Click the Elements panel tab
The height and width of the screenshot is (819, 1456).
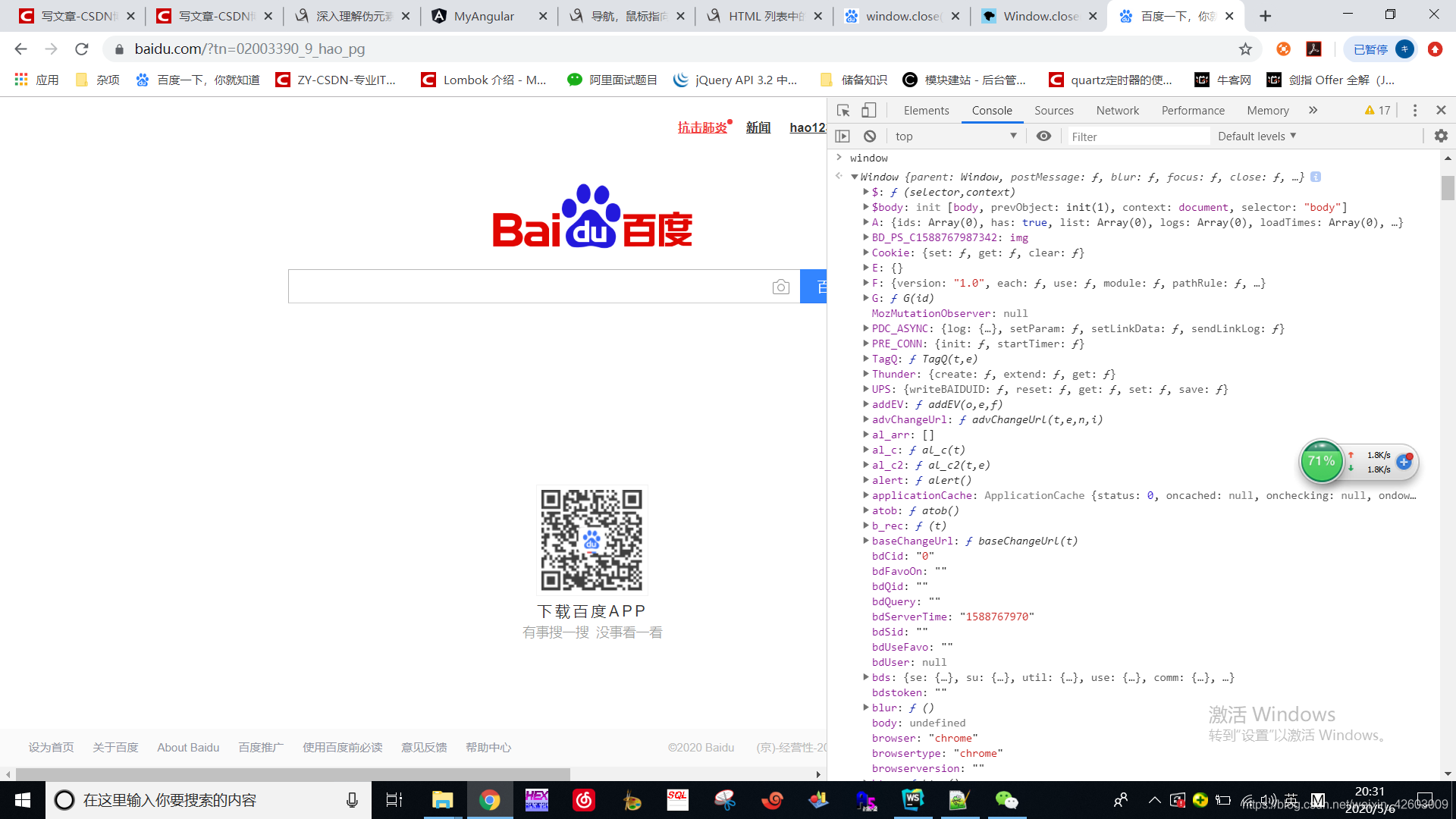point(925,110)
